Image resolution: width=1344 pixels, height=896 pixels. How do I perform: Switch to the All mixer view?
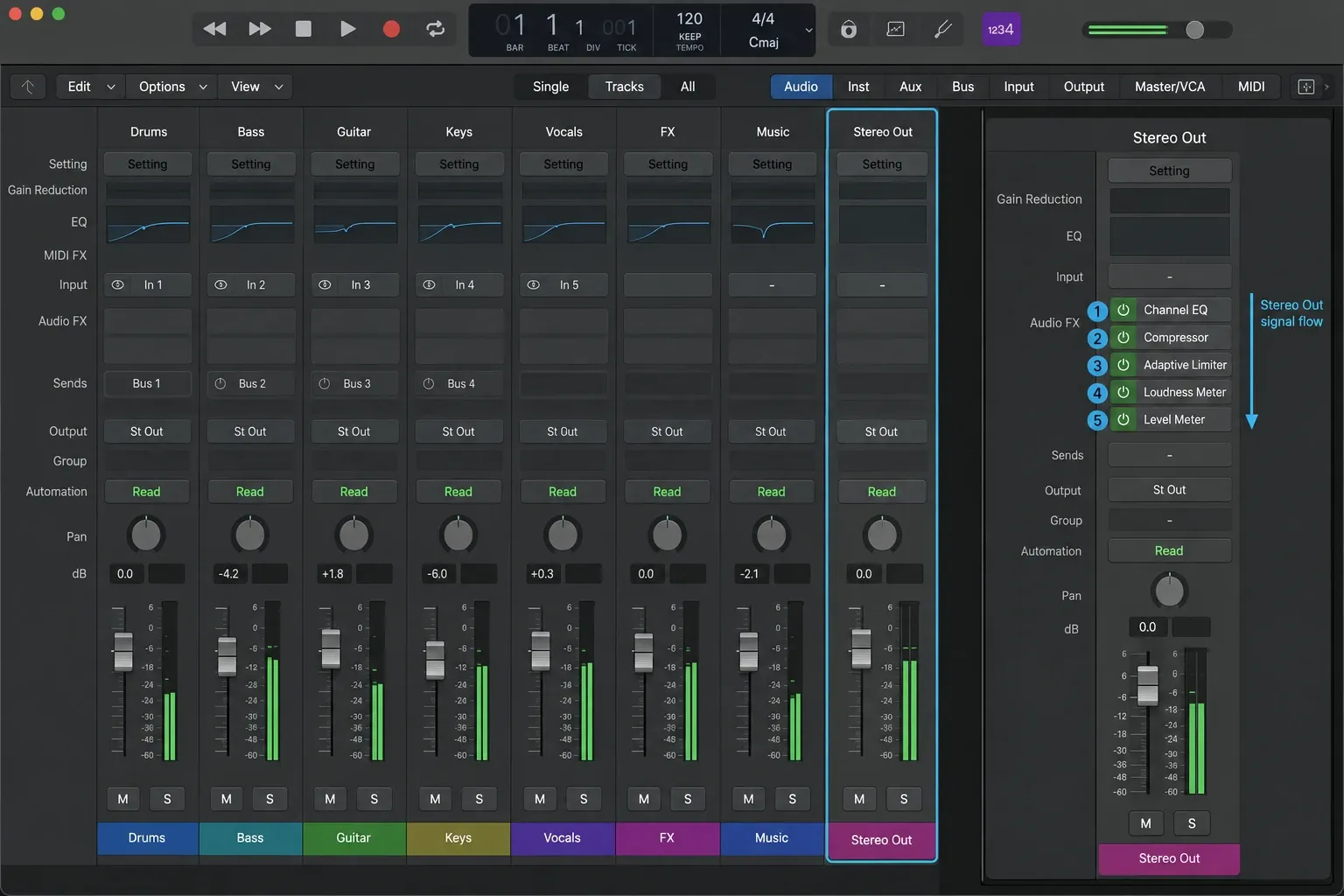click(688, 87)
